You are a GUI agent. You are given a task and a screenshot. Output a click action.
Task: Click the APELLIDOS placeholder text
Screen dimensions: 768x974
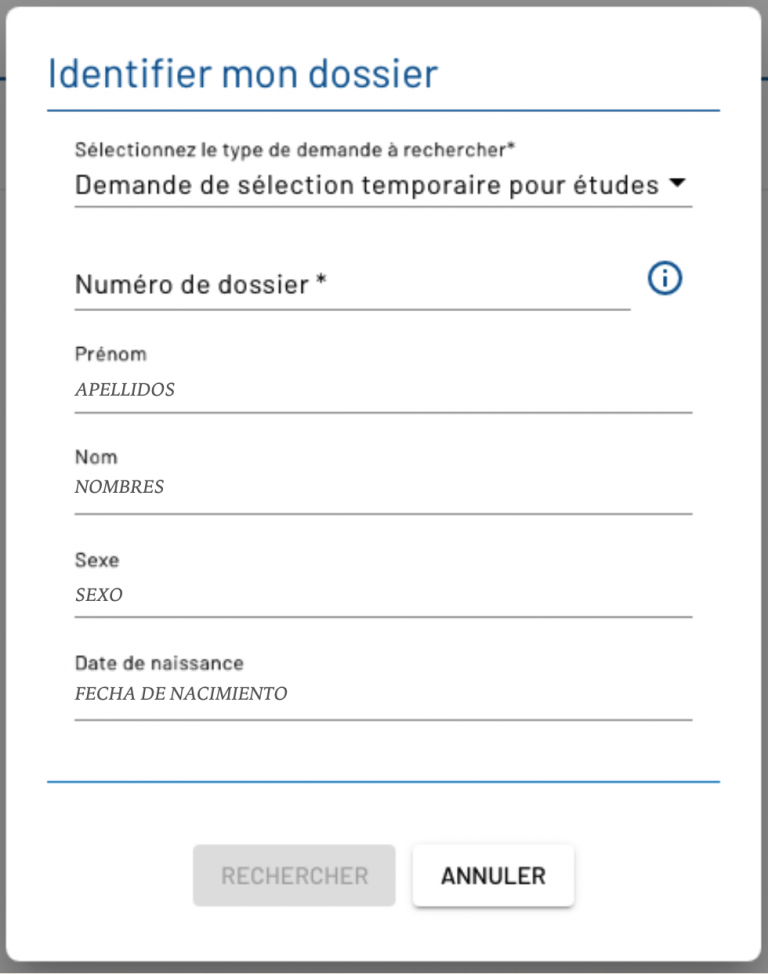pos(125,390)
